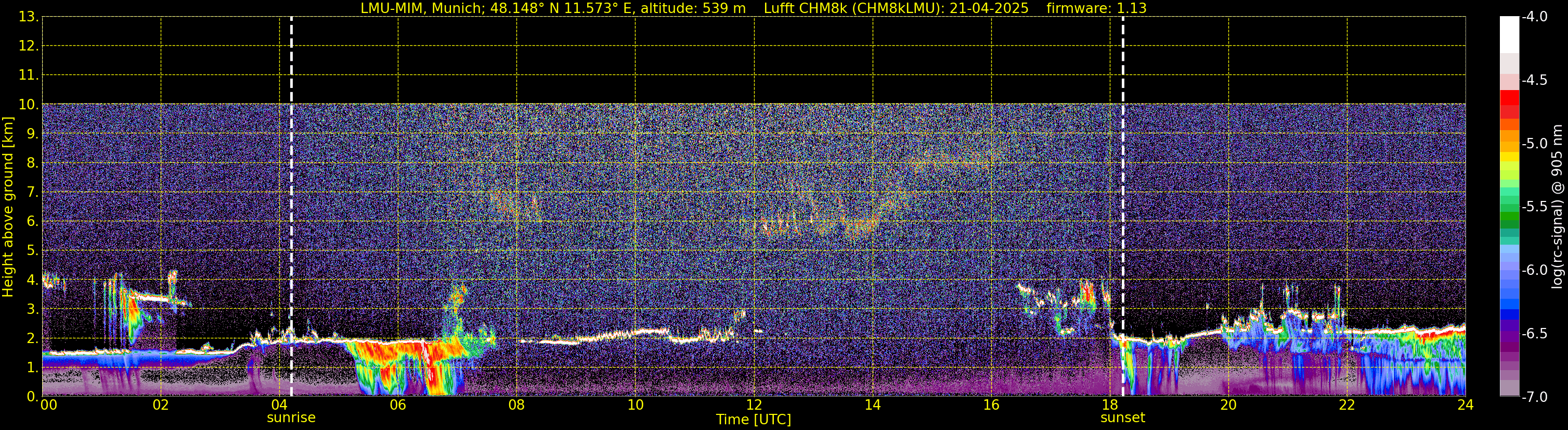Pick the dark green segment of the colorbar
The height and width of the screenshot is (430, 1568).
[1509, 224]
